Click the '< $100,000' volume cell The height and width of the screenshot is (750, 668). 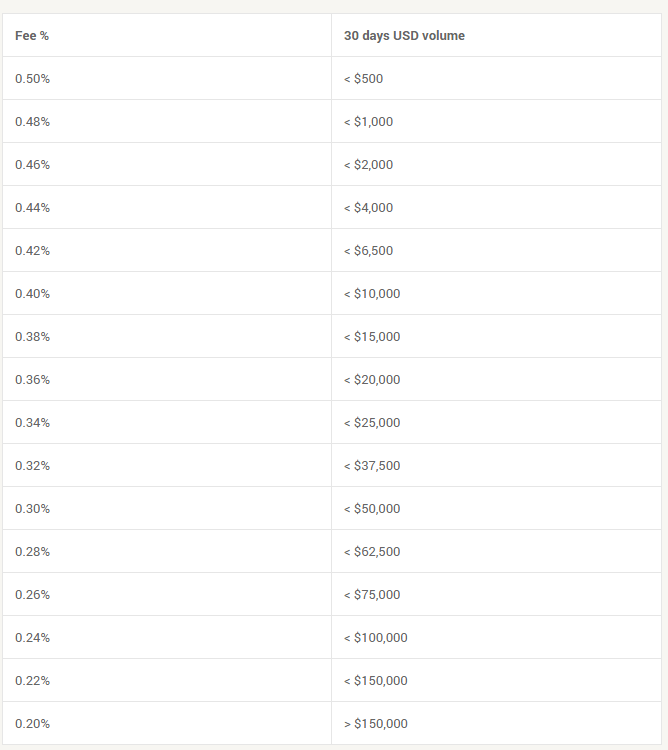pyautogui.click(x=496, y=637)
